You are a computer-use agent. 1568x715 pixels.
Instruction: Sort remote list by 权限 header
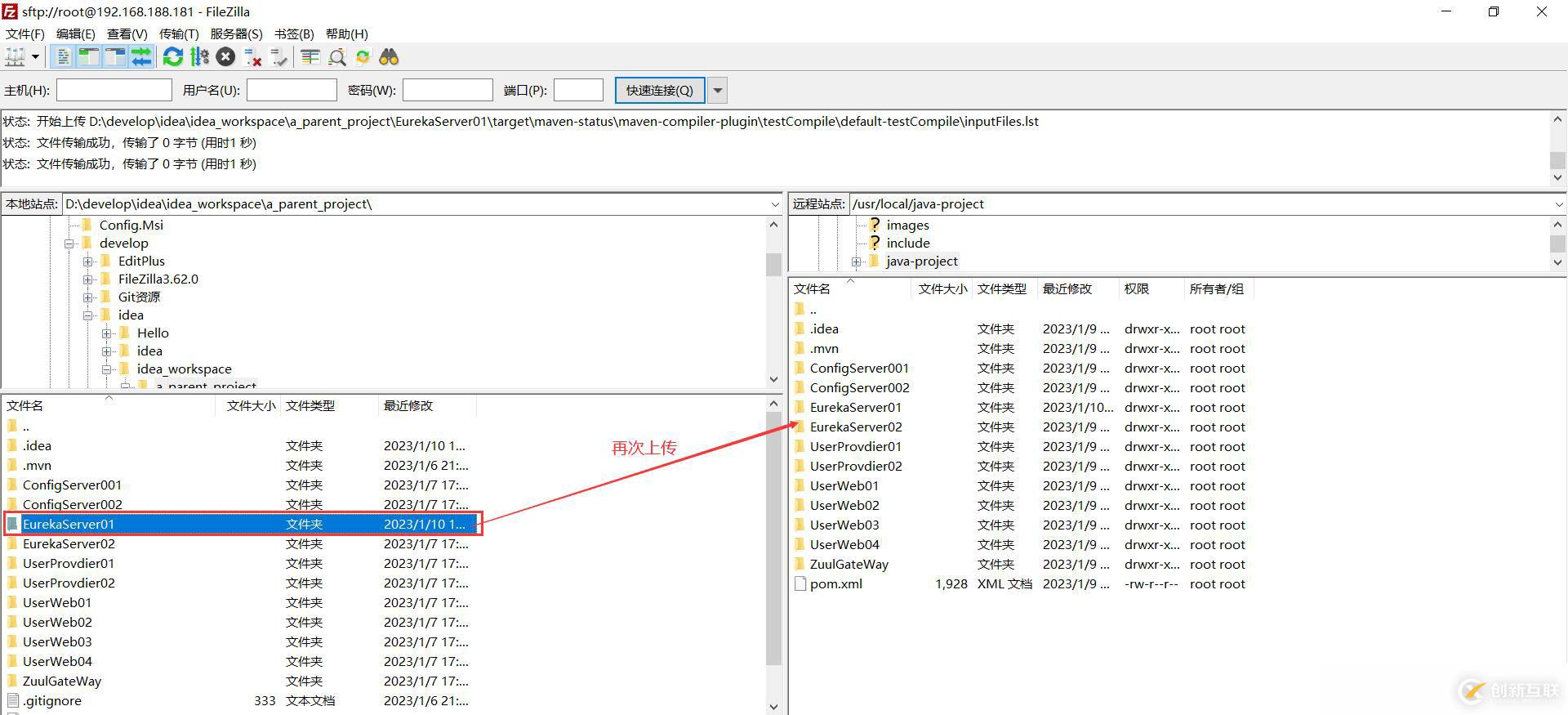tap(1151, 288)
